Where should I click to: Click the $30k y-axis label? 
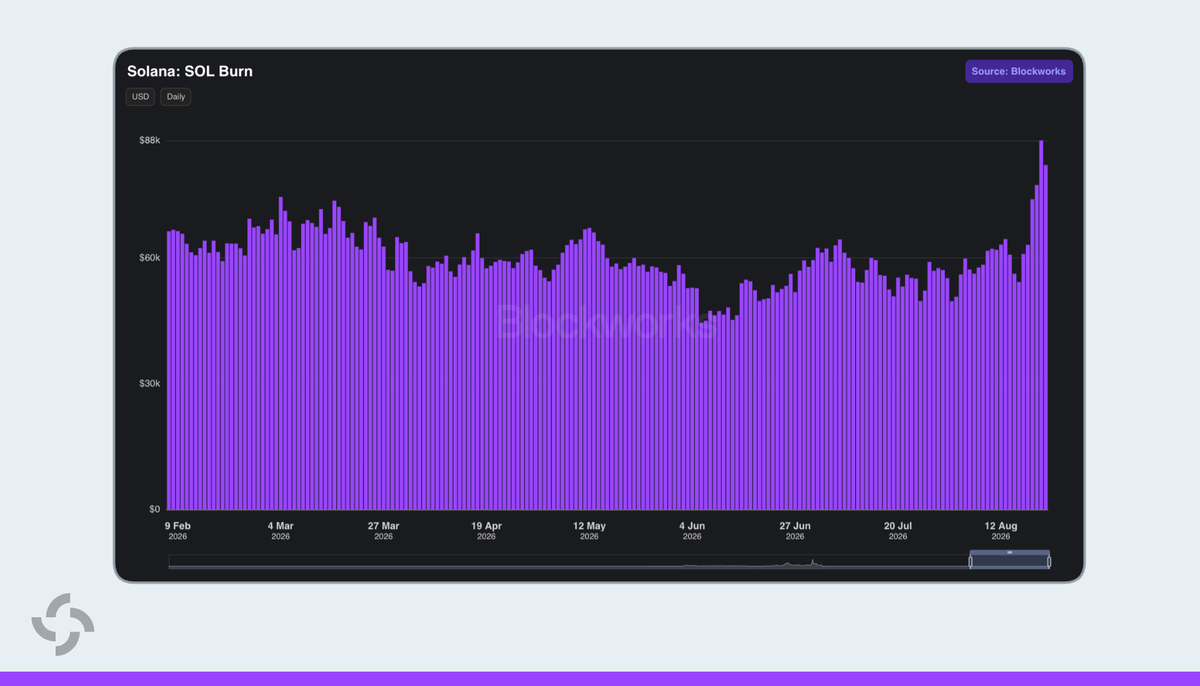click(149, 384)
